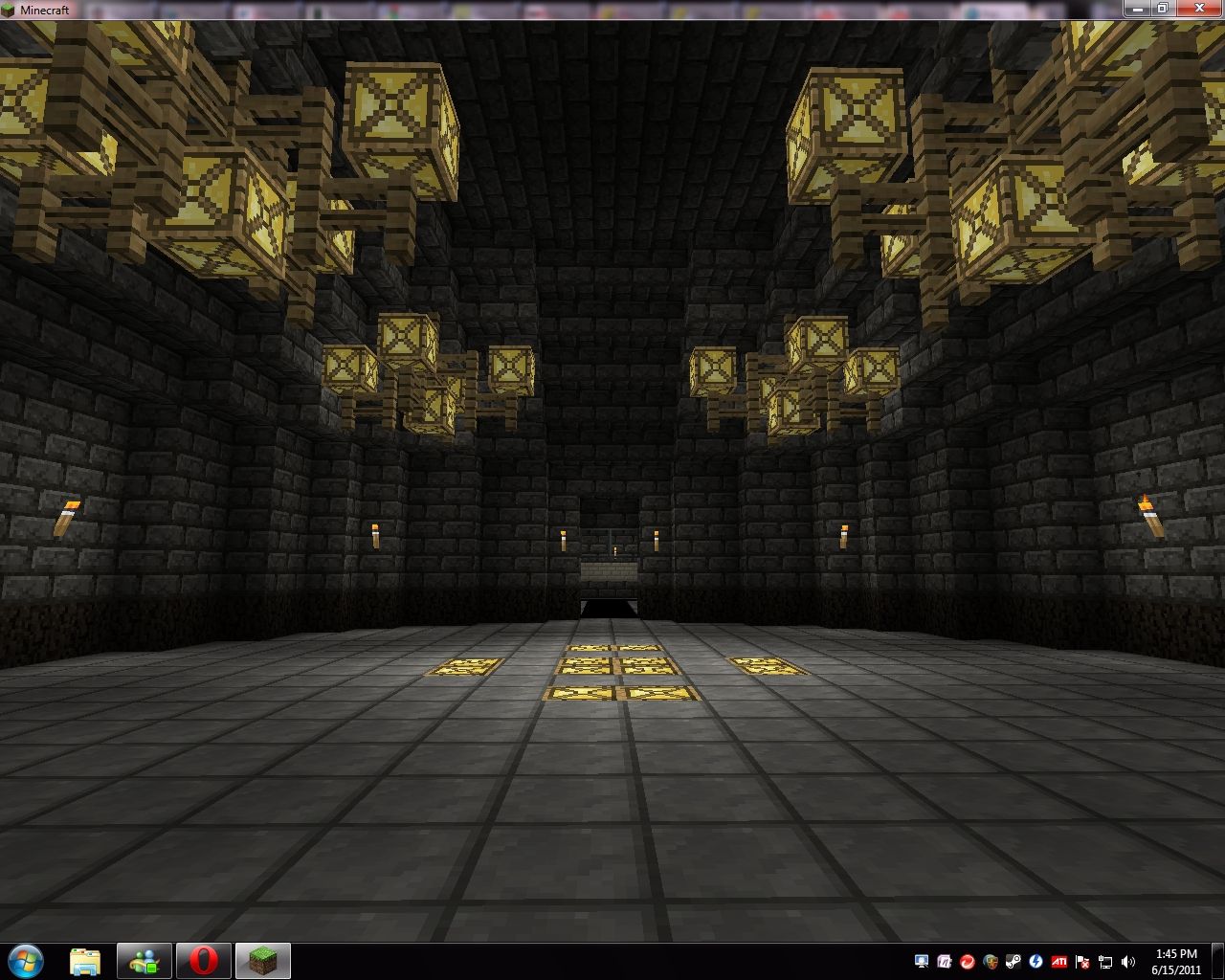
Task: Open the calendar by clicking the clock
Action: pyautogui.click(x=1179, y=960)
